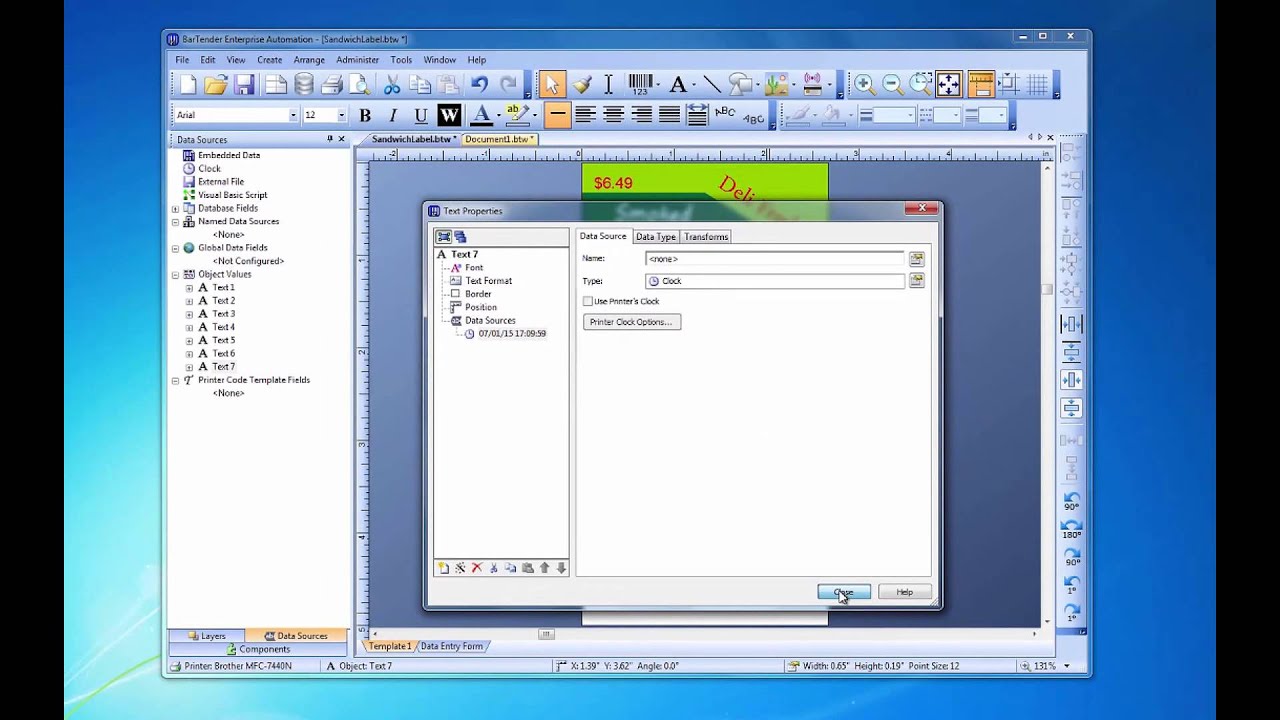
Task: Apply Underline formatting button
Action: (x=421, y=115)
